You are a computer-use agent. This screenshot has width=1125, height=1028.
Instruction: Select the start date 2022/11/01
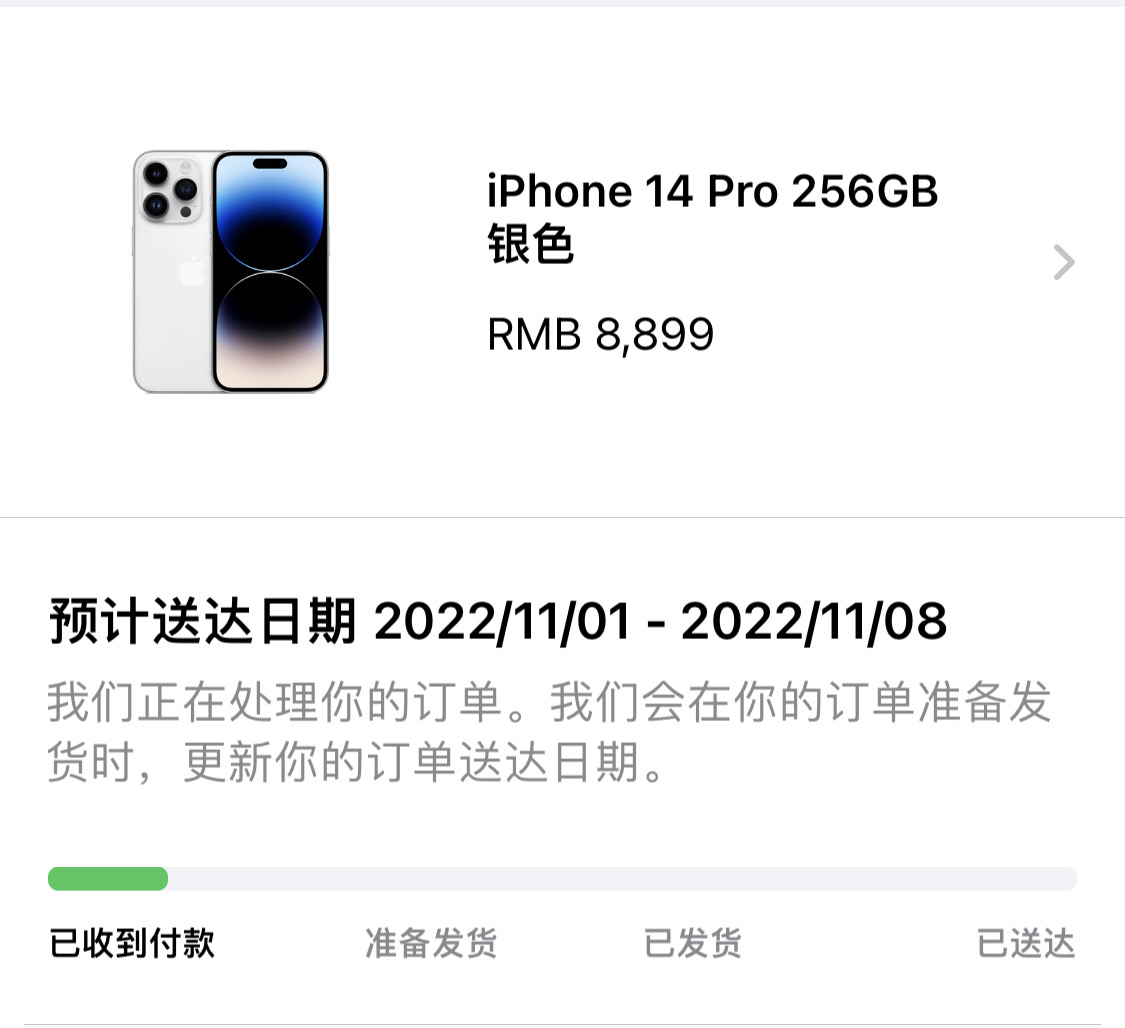coord(502,621)
